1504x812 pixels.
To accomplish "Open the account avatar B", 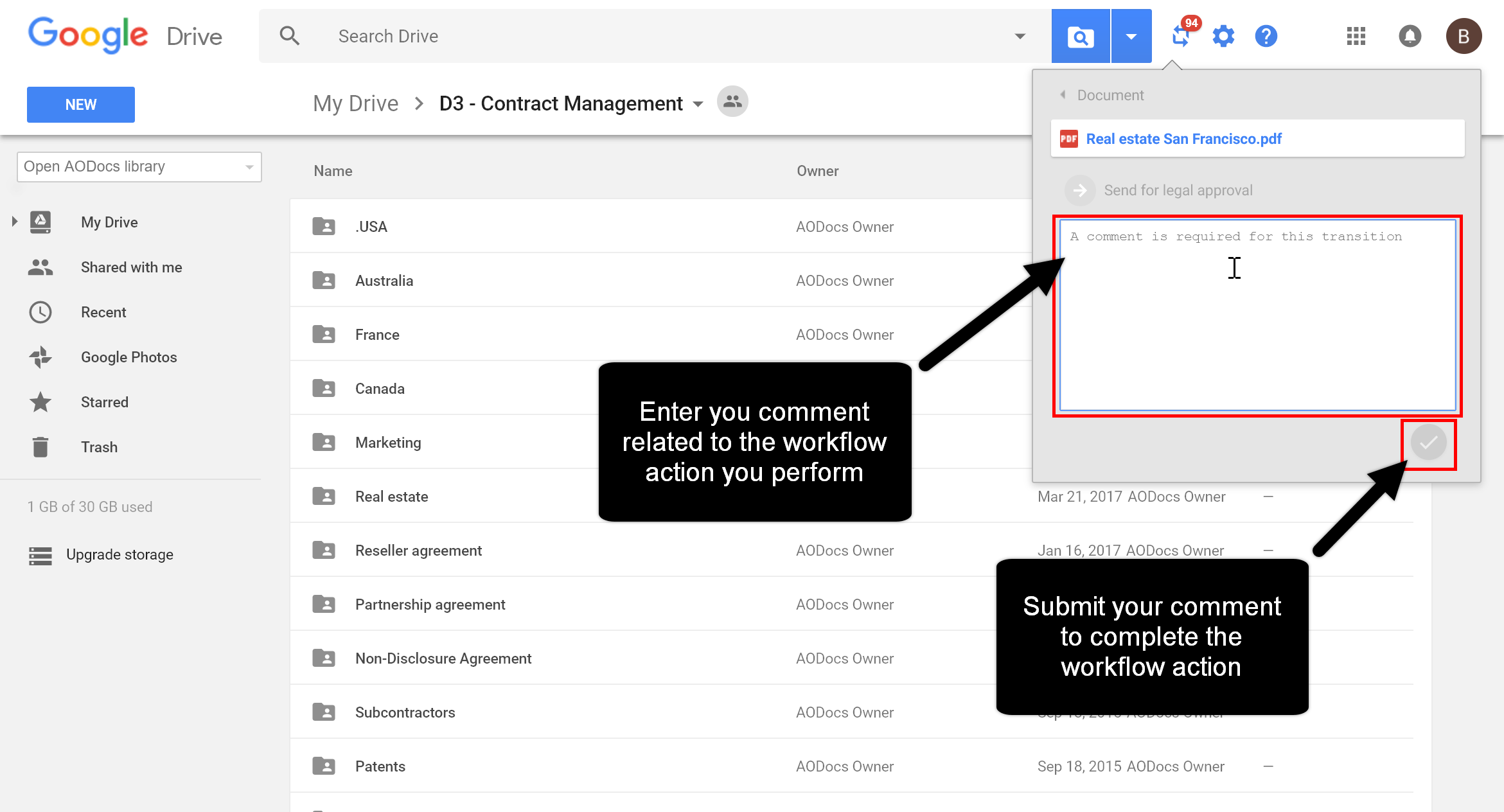I will [x=1464, y=36].
